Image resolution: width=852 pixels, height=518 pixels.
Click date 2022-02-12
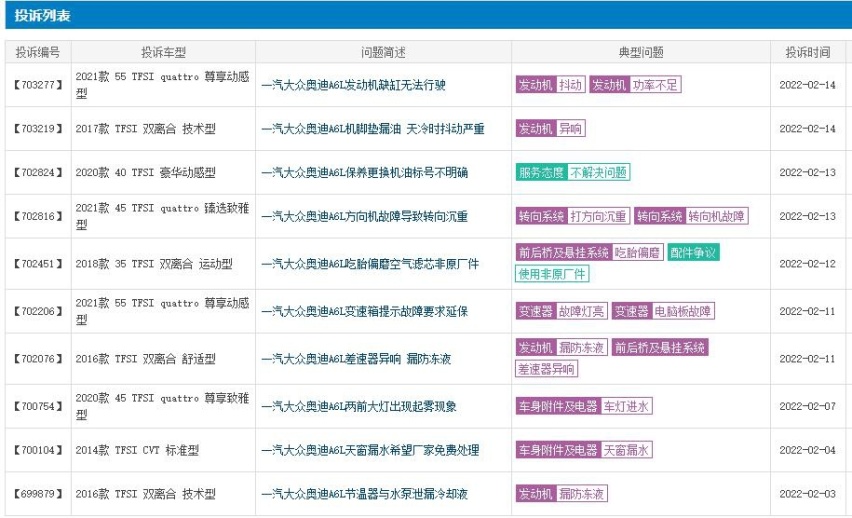(807, 264)
